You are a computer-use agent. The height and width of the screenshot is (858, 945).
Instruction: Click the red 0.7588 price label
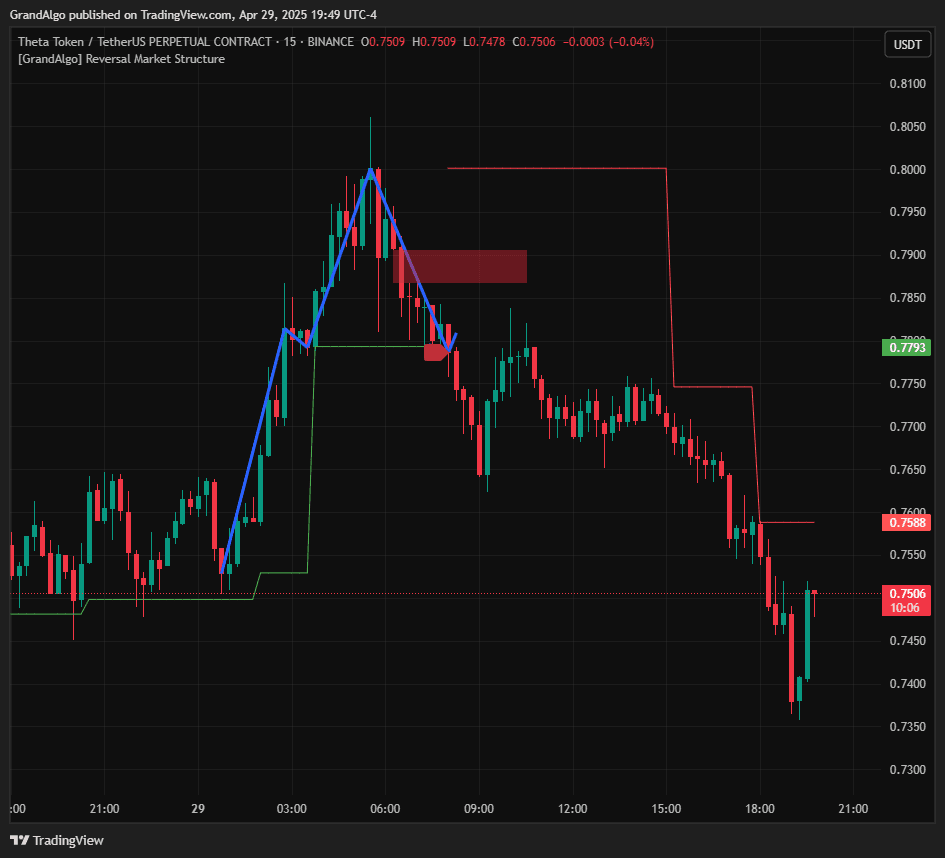[x=905, y=522]
